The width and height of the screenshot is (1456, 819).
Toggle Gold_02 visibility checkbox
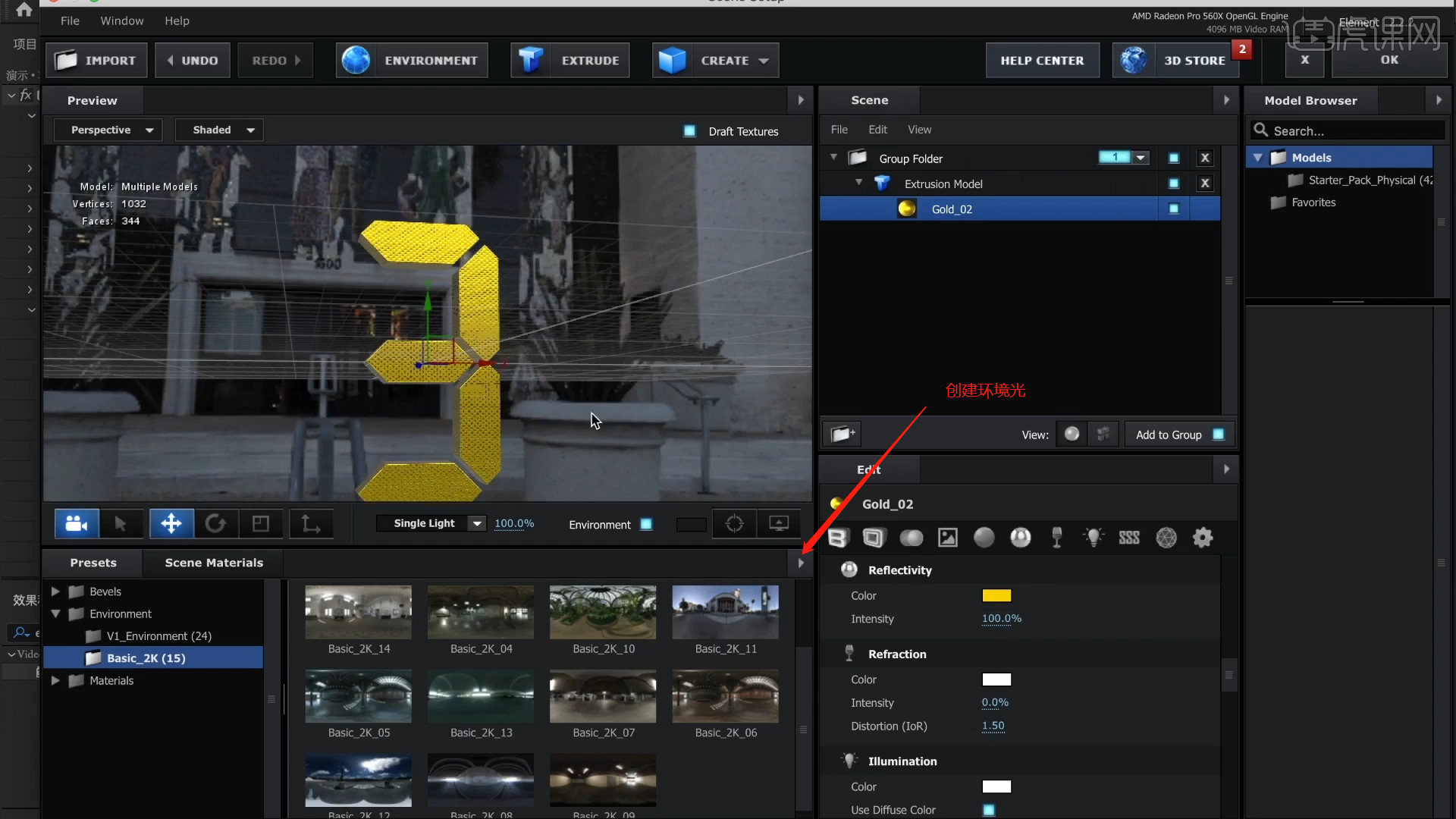coord(1174,209)
